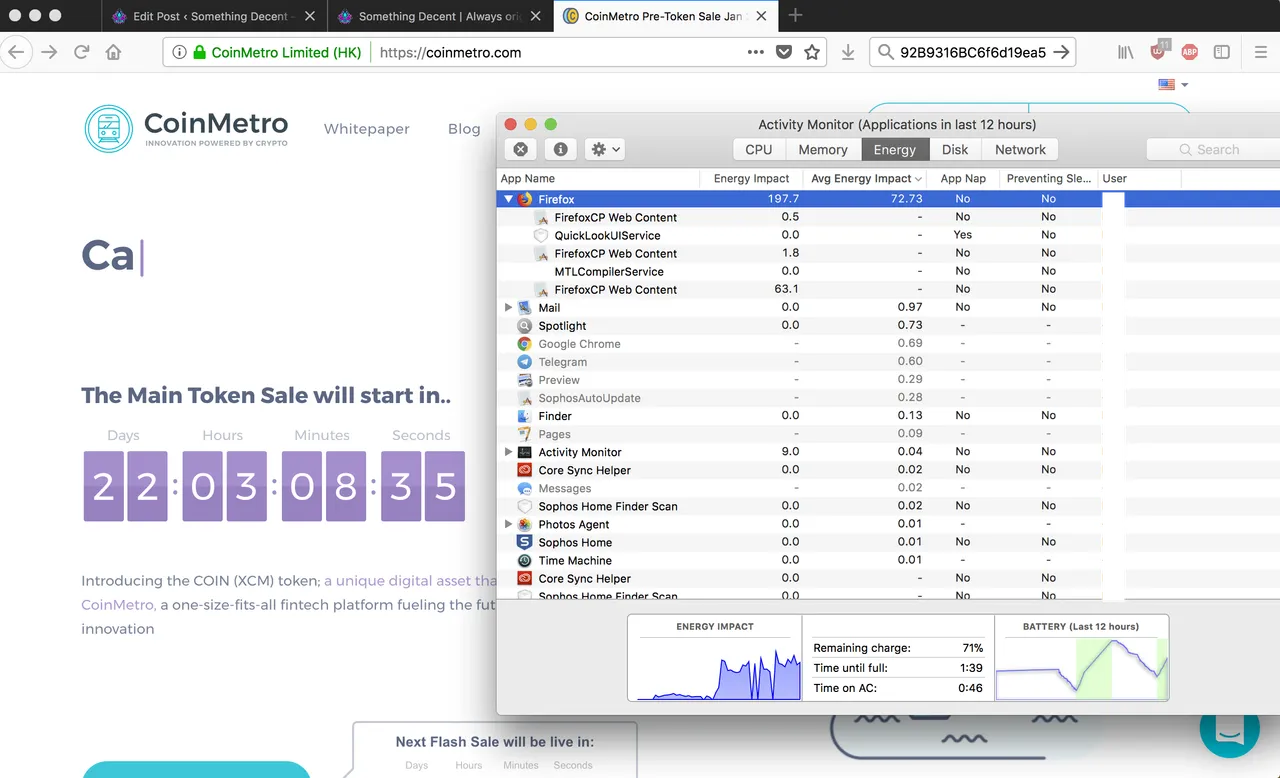1280x778 pixels.
Task: Sort by Energy Impact column header
Action: [x=751, y=178]
